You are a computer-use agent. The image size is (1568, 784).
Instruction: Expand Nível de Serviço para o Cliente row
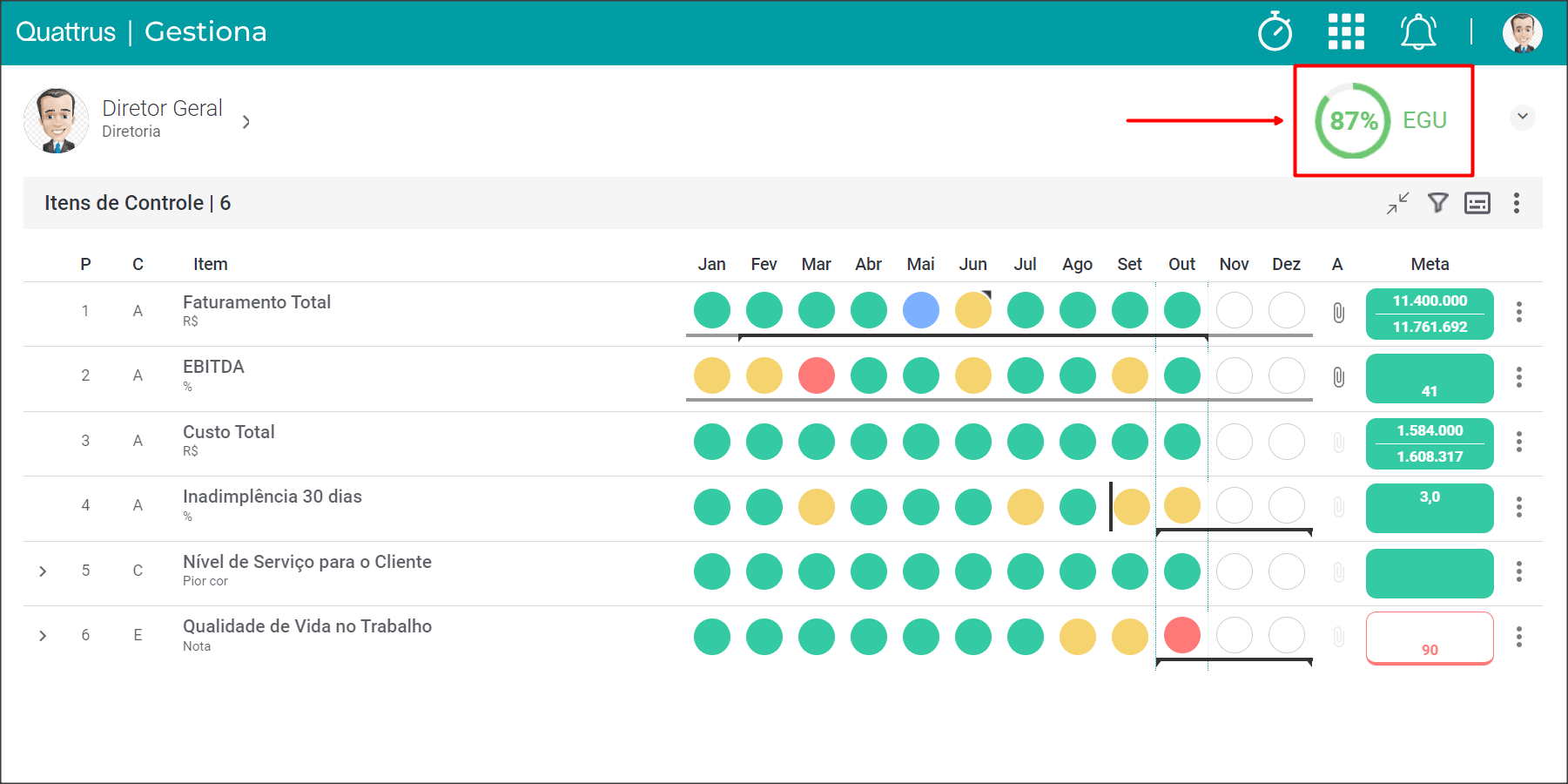point(43,571)
